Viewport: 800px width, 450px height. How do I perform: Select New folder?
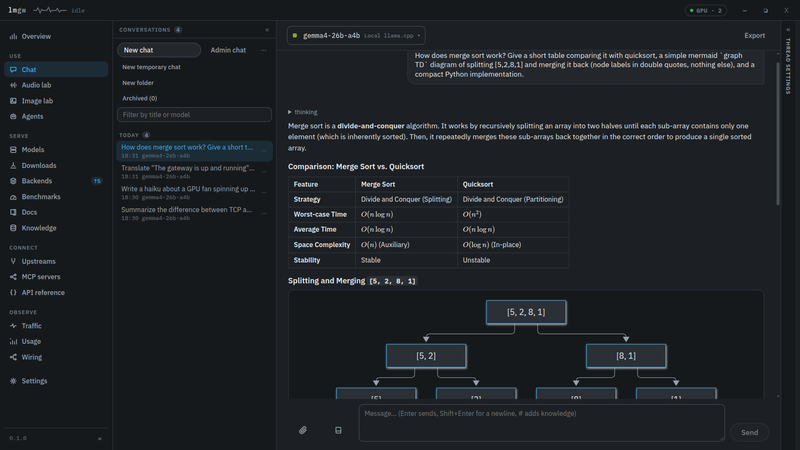[x=138, y=83]
